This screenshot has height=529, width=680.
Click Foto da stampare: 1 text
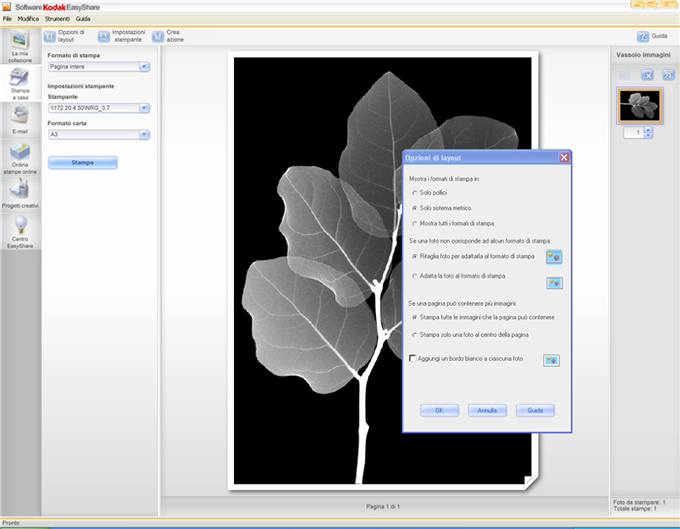pos(639,502)
